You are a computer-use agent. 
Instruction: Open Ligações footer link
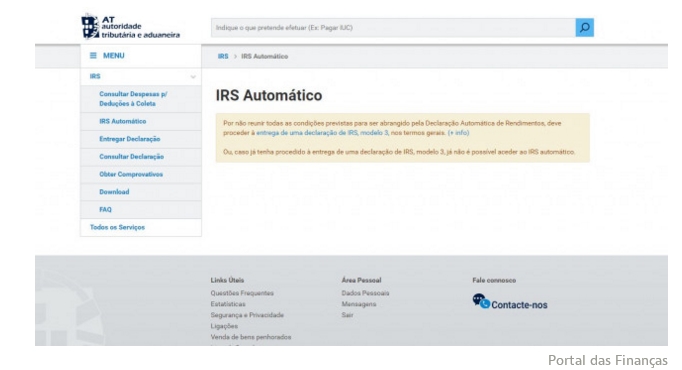[224, 326]
